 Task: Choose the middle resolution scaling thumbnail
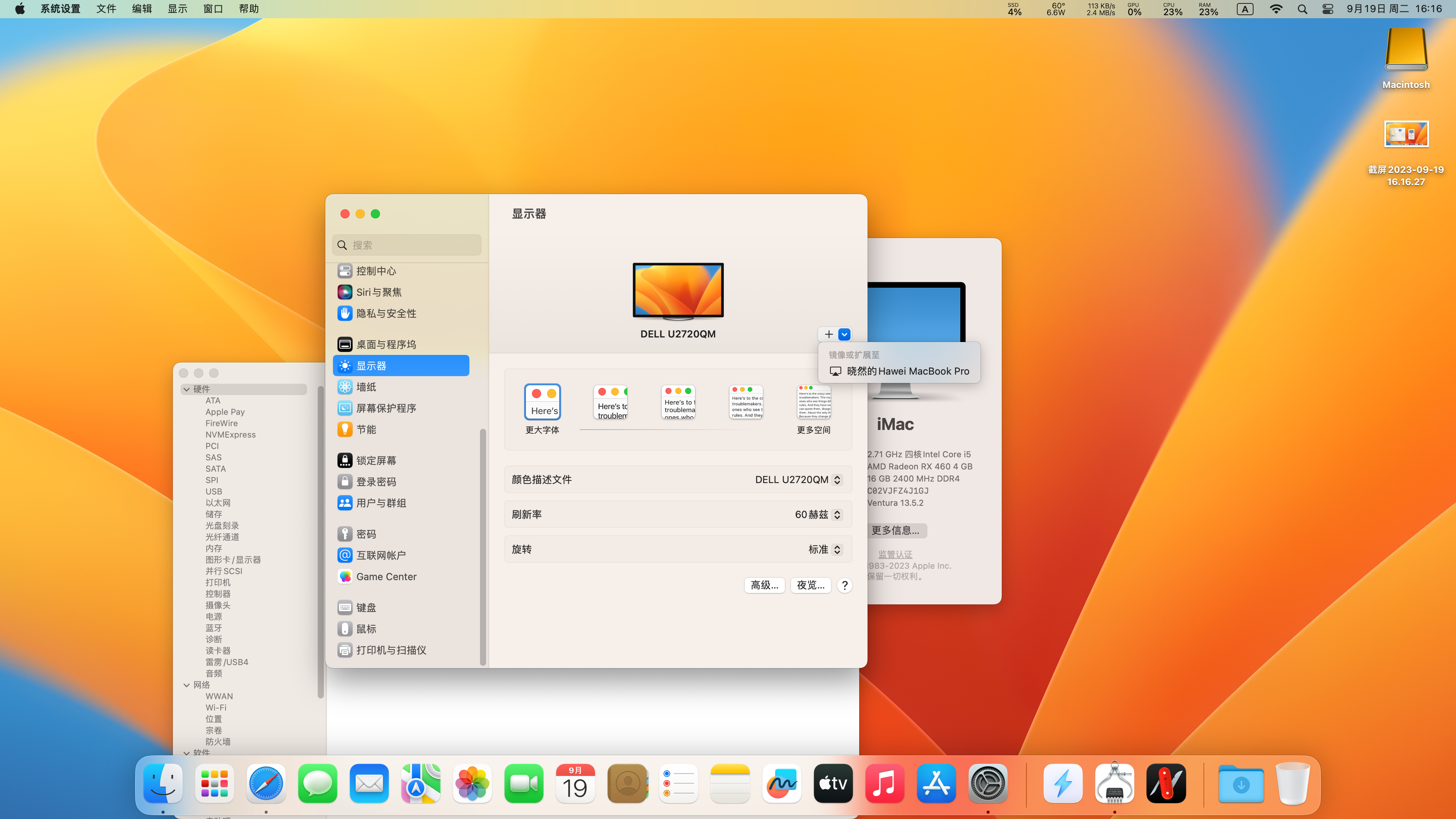(x=678, y=402)
